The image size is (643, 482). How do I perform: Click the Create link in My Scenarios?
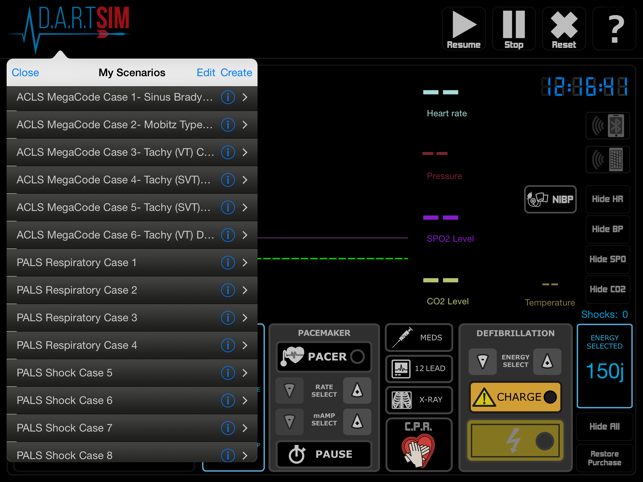click(236, 73)
